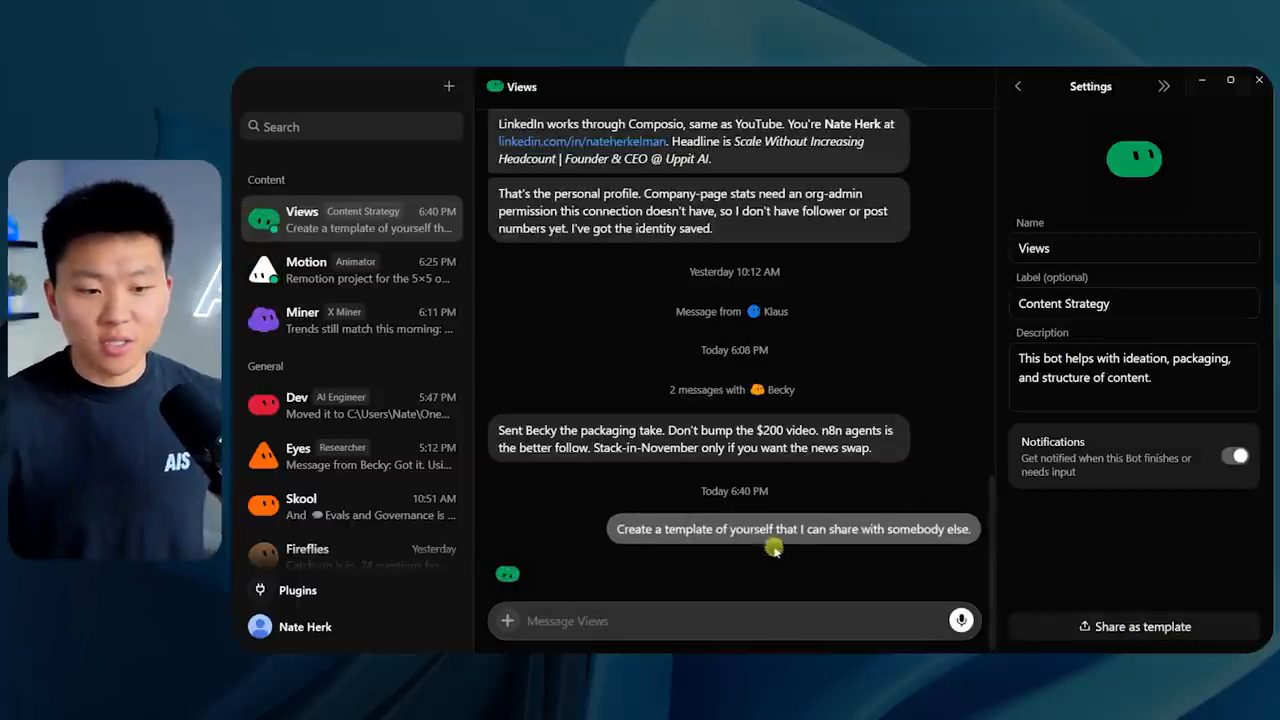Screen dimensions: 1280x720
Task: Click the Search input field
Action: coord(352,127)
